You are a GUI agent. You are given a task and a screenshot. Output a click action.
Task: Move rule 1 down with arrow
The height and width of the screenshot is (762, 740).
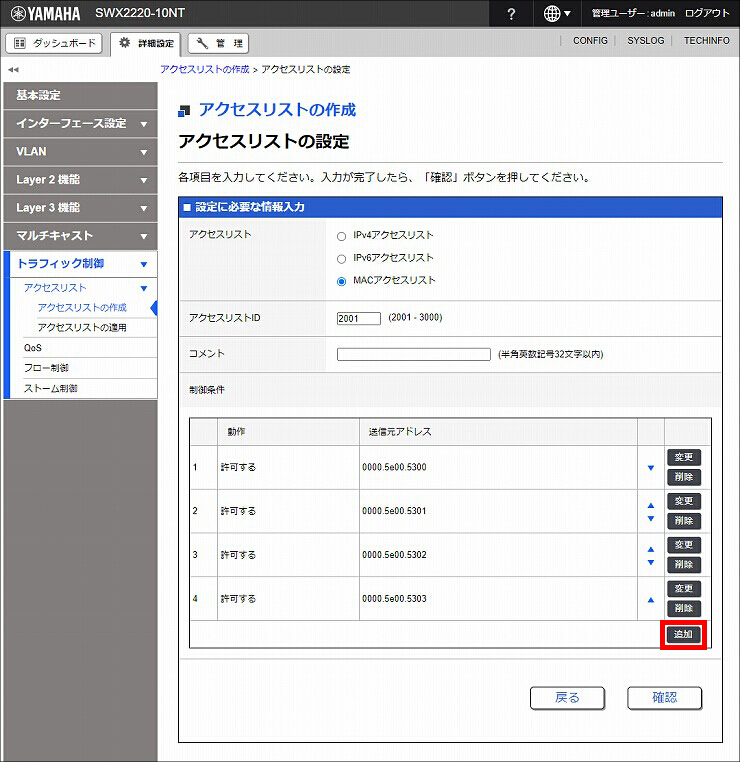point(651,468)
